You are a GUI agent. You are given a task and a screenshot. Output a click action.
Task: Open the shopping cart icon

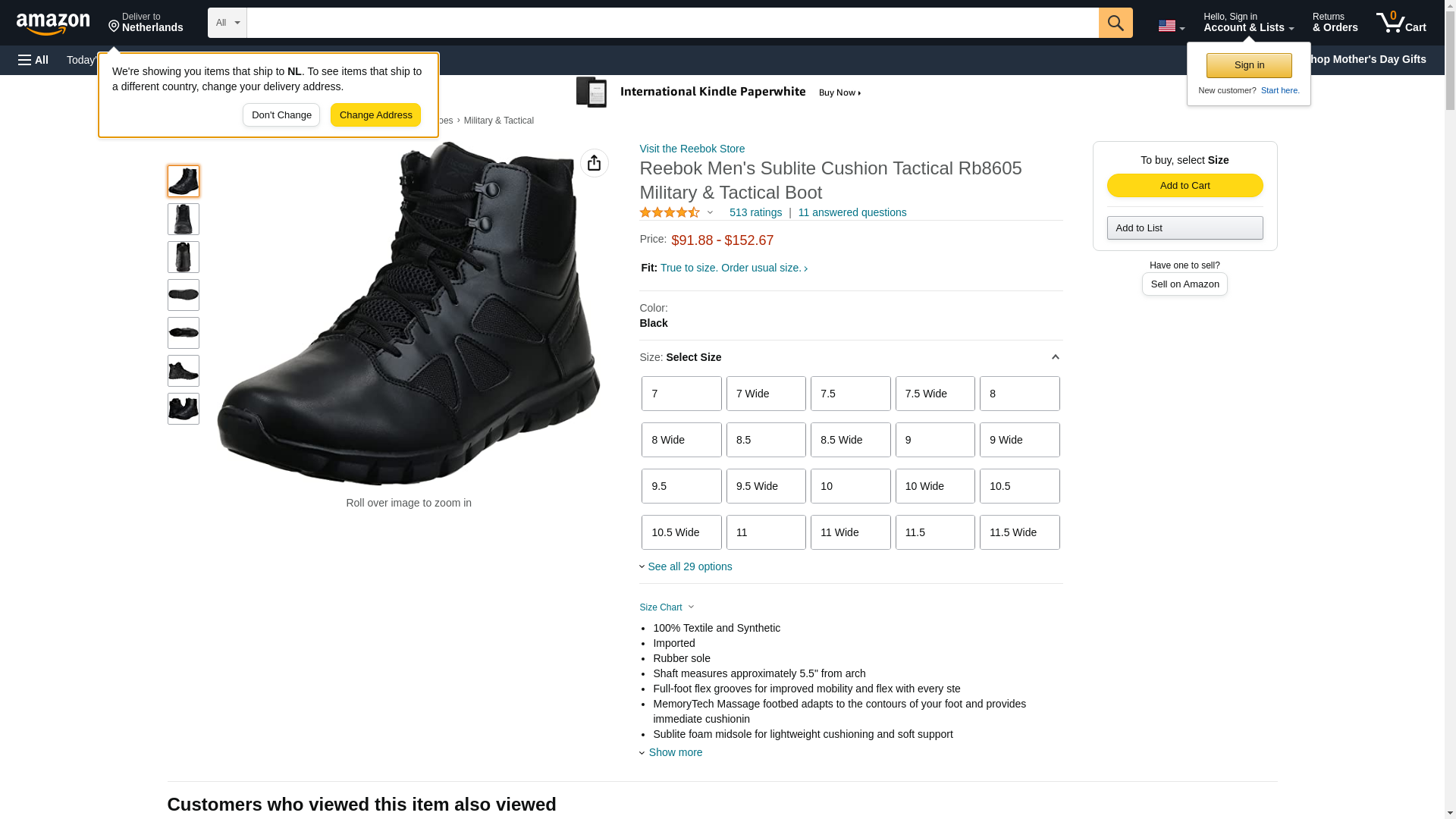(1401, 22)
